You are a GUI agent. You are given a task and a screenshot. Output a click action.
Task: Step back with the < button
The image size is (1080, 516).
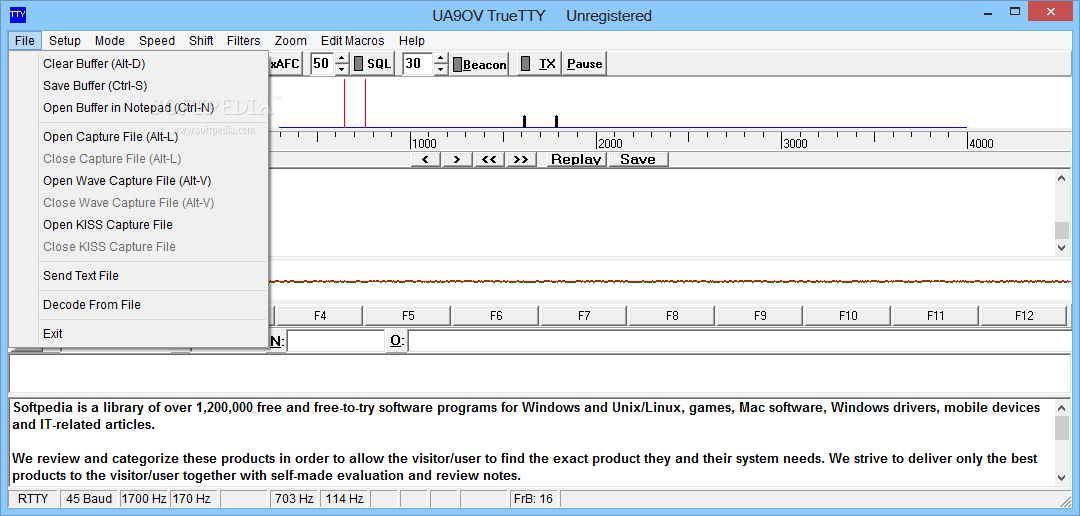426,159
